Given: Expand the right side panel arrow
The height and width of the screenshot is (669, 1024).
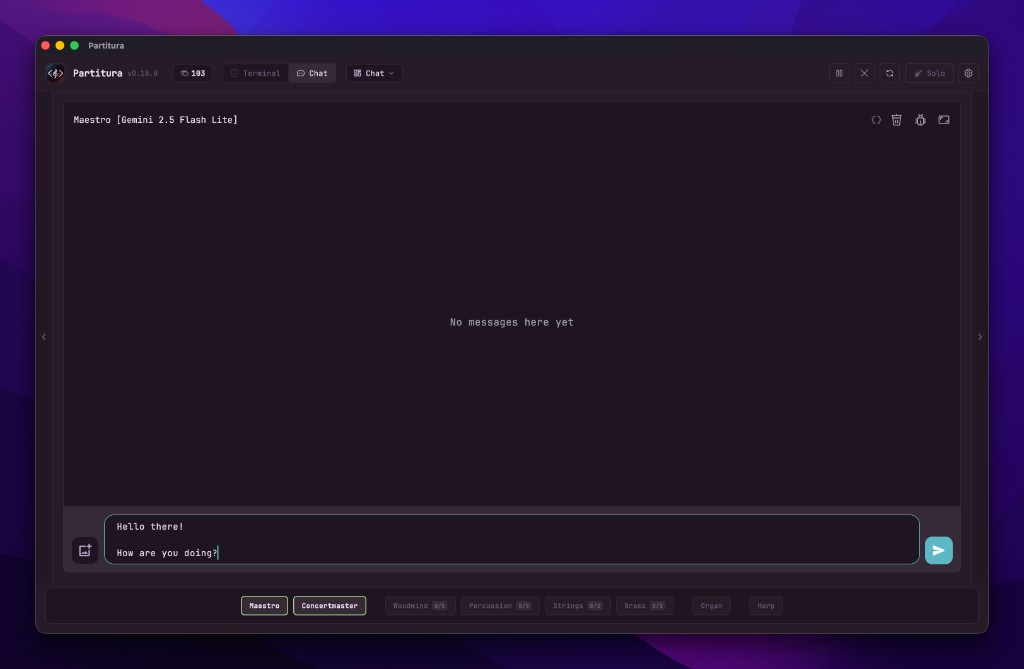Looking at the screenshot, I should 980,336.
